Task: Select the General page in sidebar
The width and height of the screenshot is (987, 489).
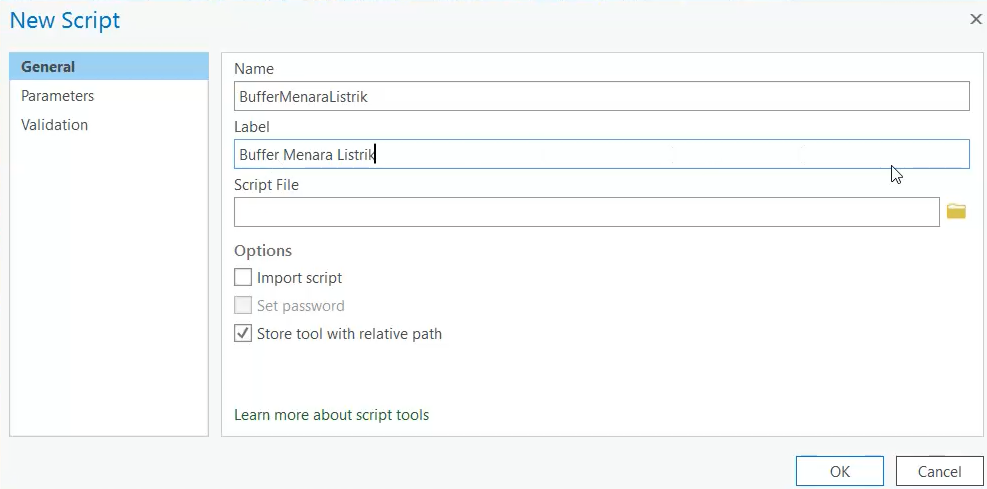Action: click(x=48, y=67)
